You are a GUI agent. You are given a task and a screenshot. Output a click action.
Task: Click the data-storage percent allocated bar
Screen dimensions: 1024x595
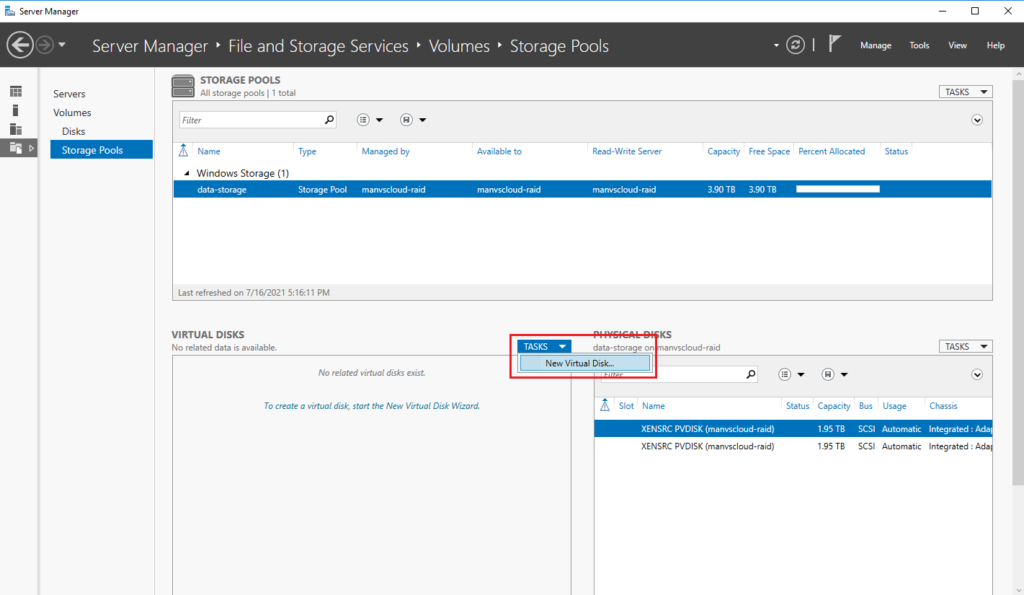[838, 189]
